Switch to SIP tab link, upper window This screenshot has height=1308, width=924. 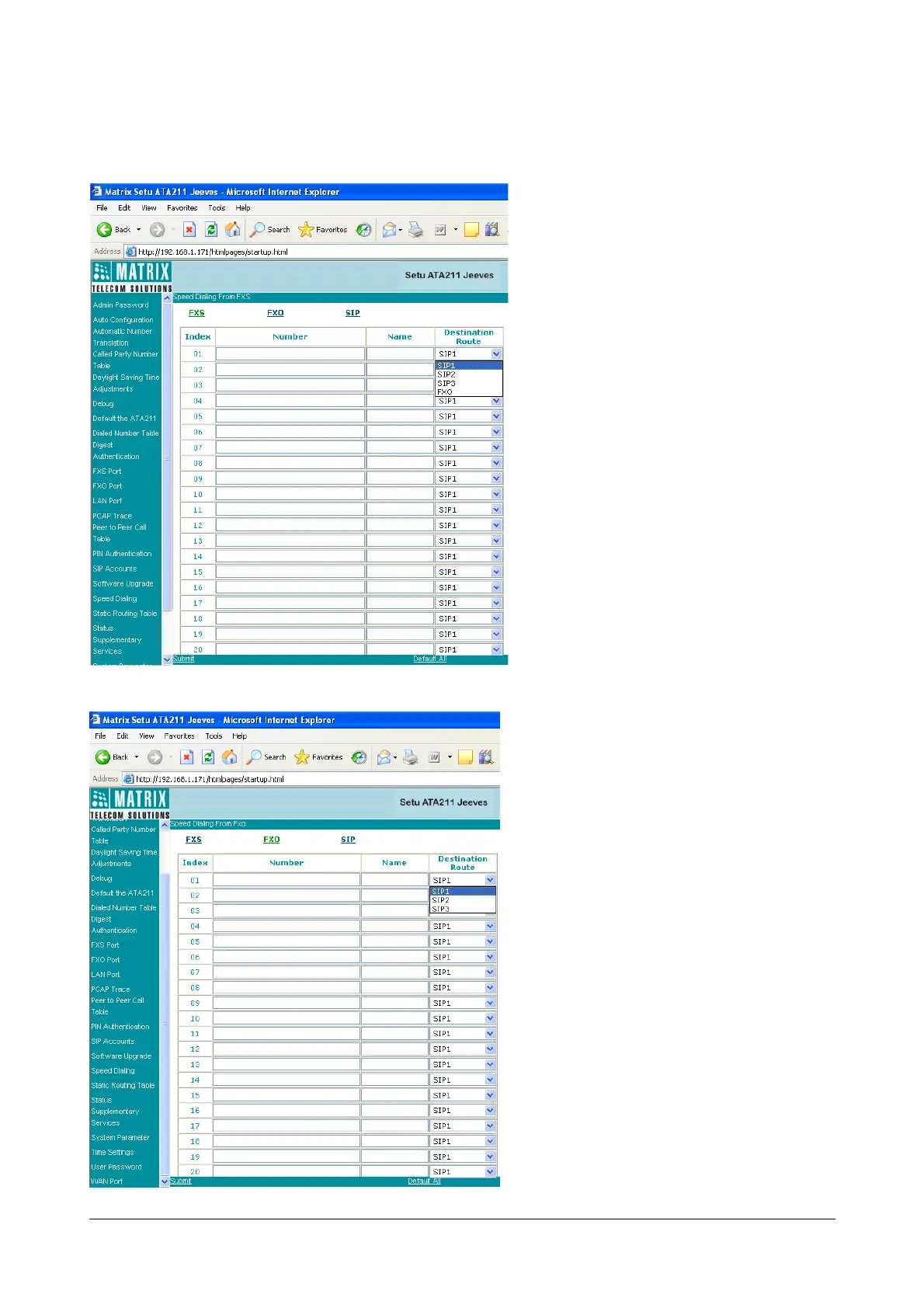click(x=353, y=313)
